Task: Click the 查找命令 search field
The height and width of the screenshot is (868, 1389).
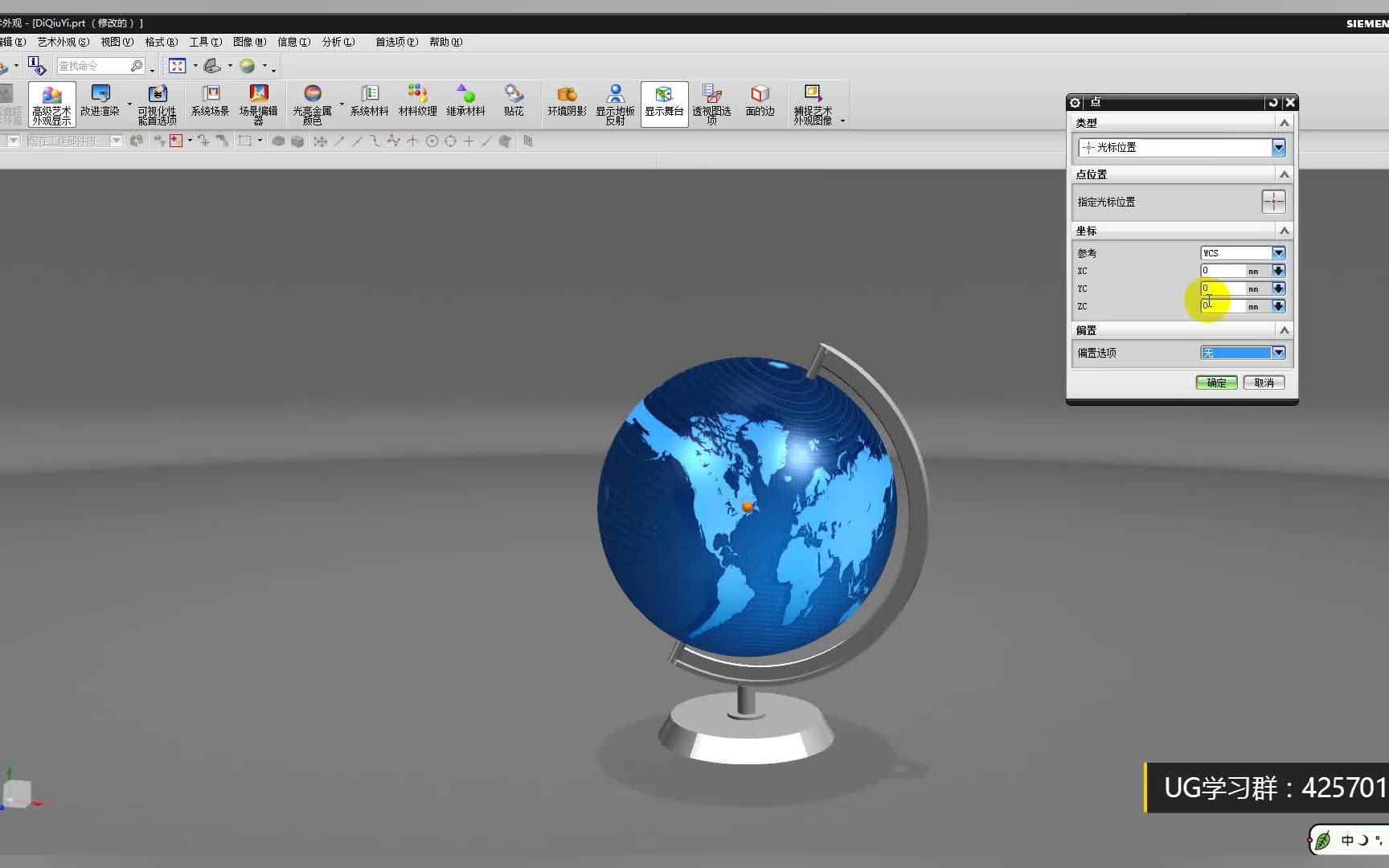Action: (x=94, y=66)
